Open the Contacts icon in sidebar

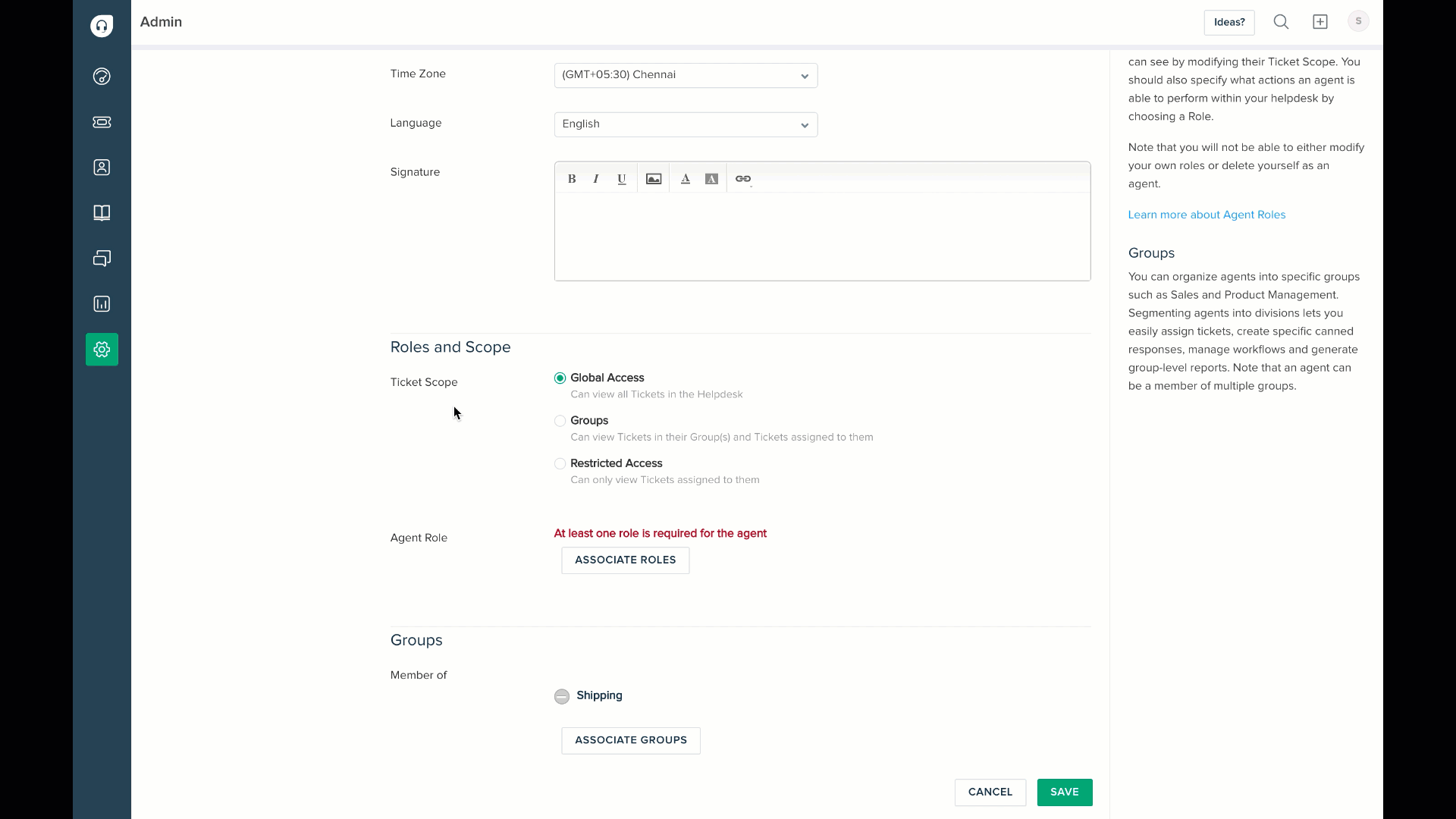pos(102,168)
